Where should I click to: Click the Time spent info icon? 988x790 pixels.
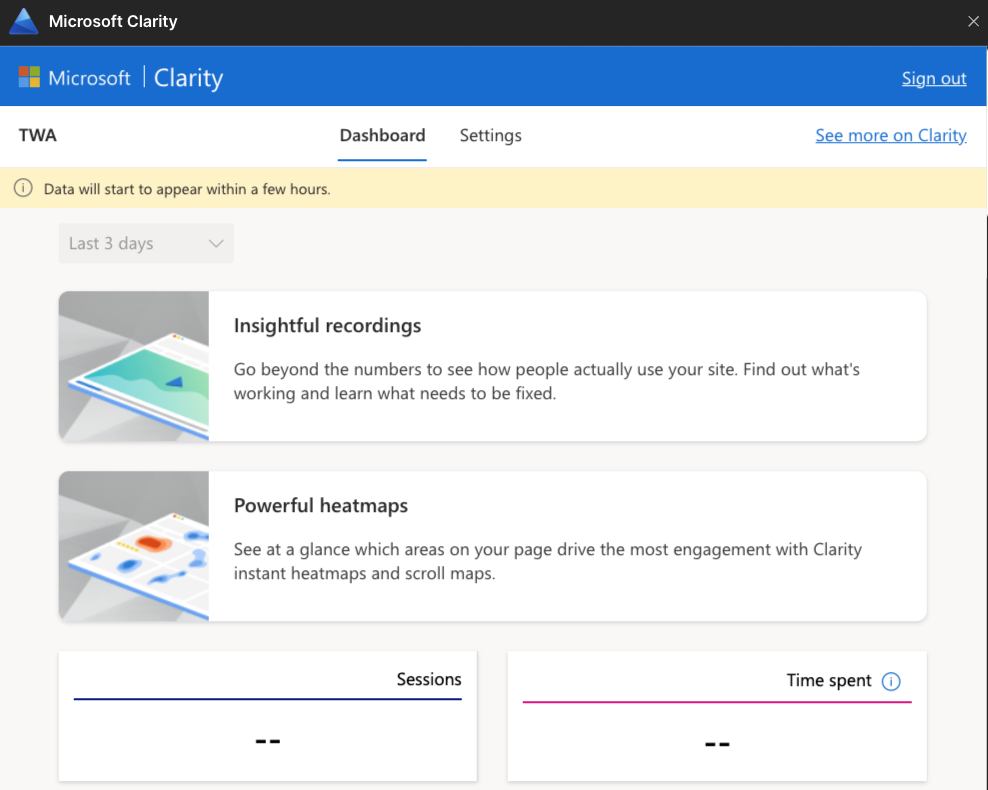click(x=890, y=681)
